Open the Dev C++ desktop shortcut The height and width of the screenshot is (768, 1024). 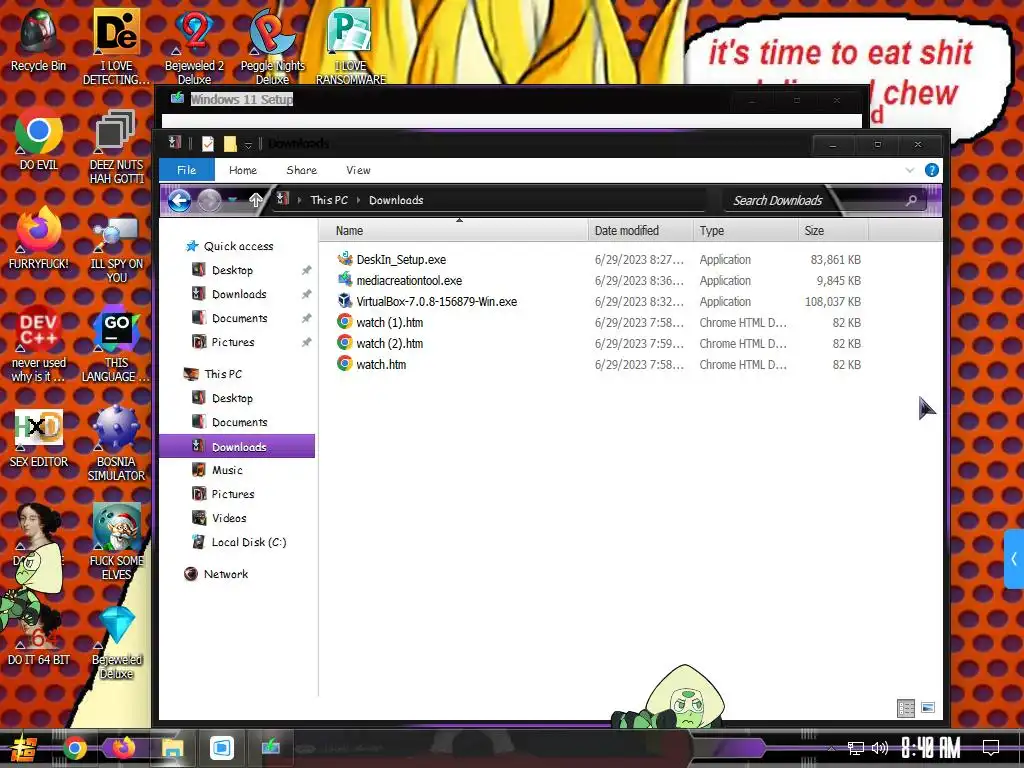pyautogui.click(x=39, y=344)
